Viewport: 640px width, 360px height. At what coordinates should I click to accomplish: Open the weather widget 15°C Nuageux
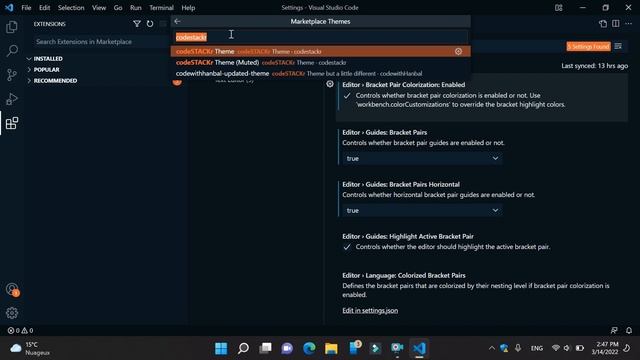(x=29, y=348)
